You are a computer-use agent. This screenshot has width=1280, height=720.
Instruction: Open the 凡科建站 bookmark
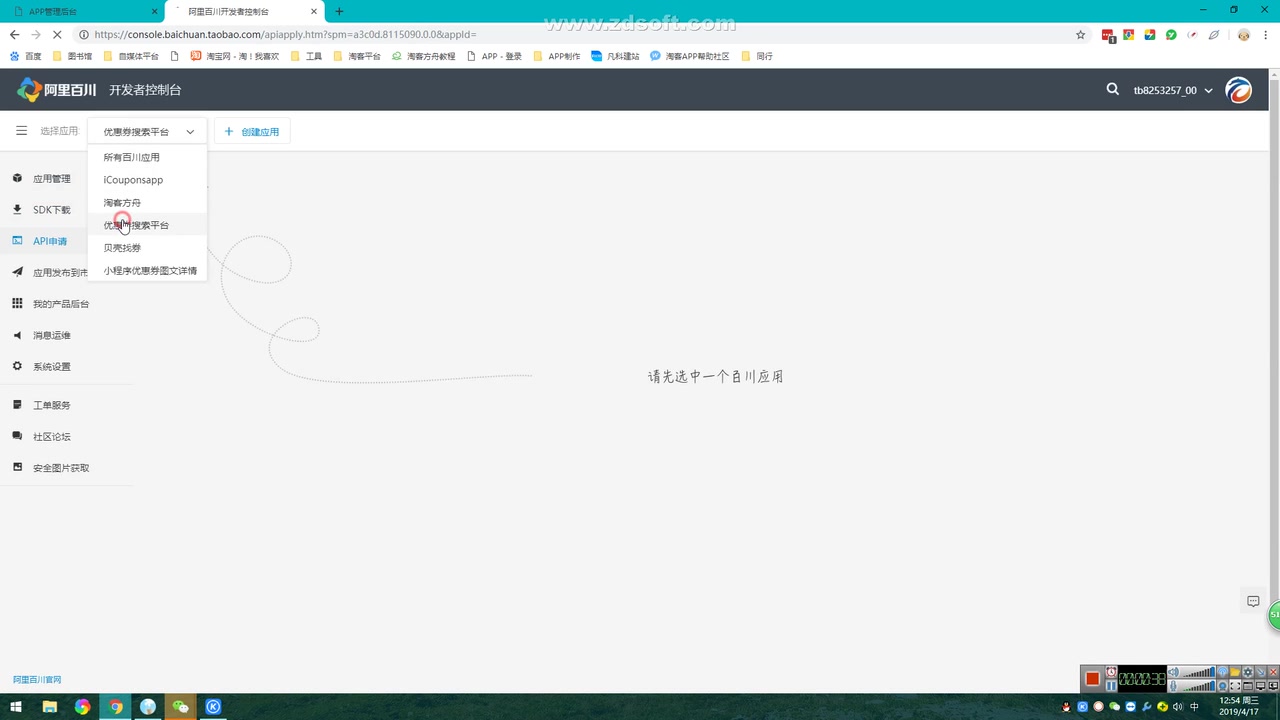615,56
